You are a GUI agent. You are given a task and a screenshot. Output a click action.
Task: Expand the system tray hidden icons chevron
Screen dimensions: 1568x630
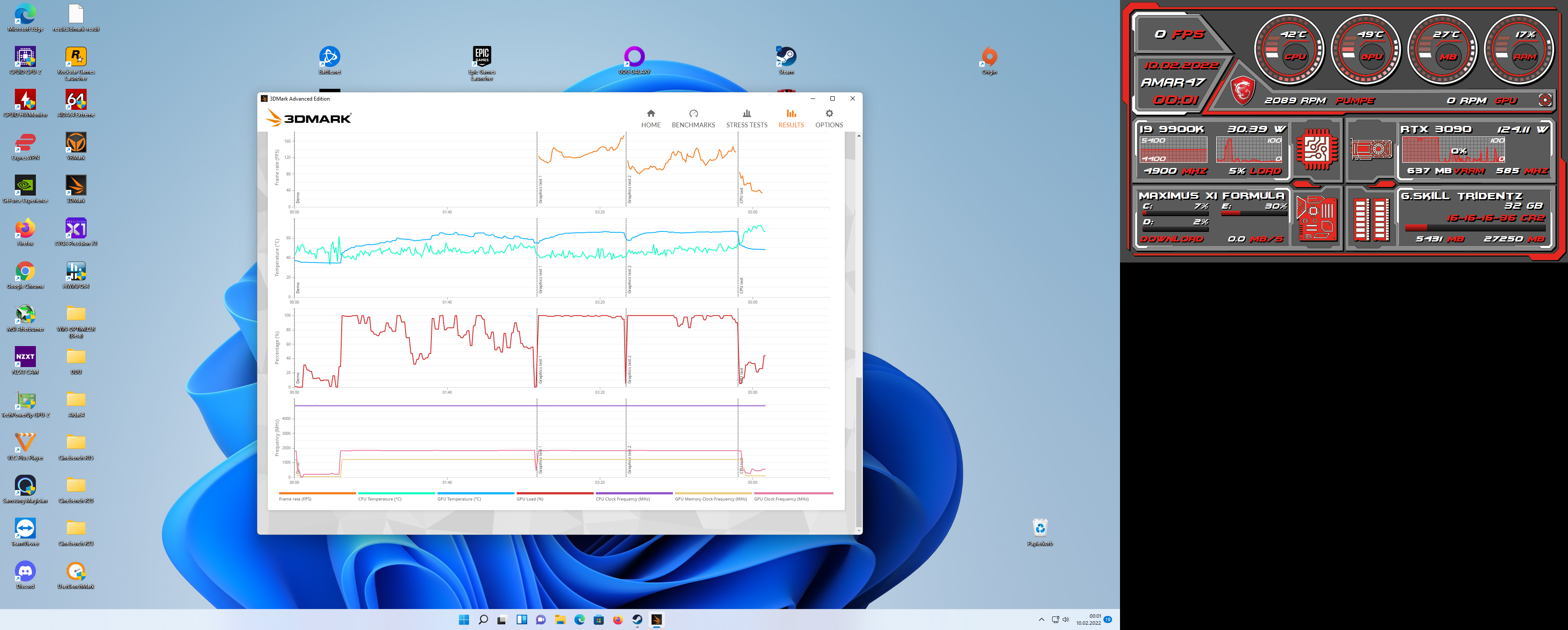[x=1041, y=619]
